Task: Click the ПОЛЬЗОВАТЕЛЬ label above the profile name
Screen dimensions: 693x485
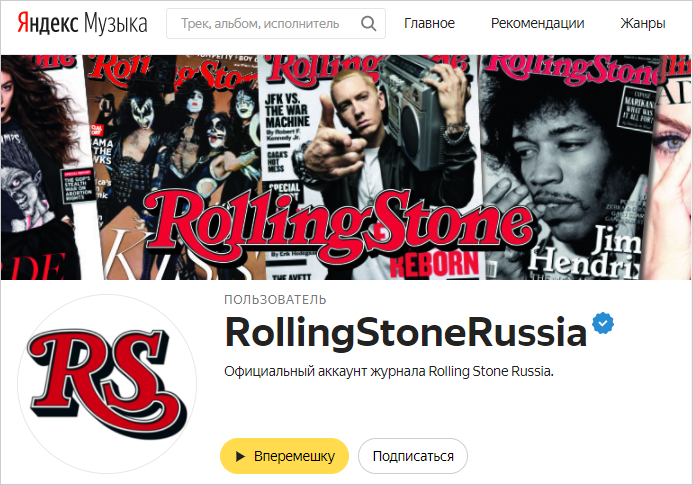Action: pos(275,300)
